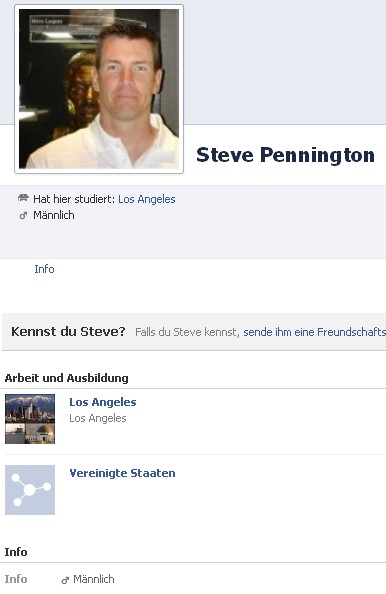Select 'Männlich' in the bottom Info row

pos(94,579)
